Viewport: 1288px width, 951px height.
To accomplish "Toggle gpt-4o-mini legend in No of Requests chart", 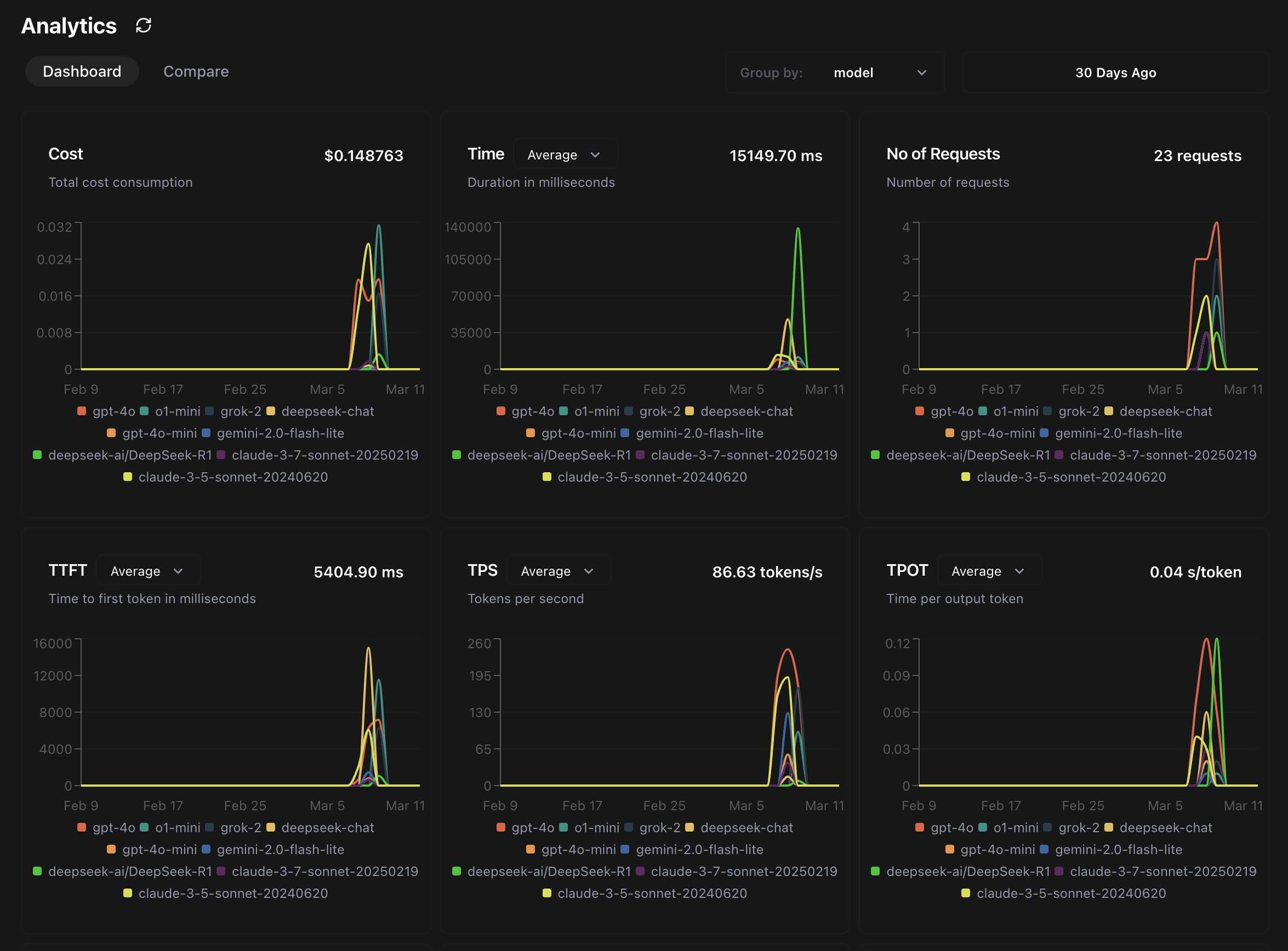I will tap(990, 433).
